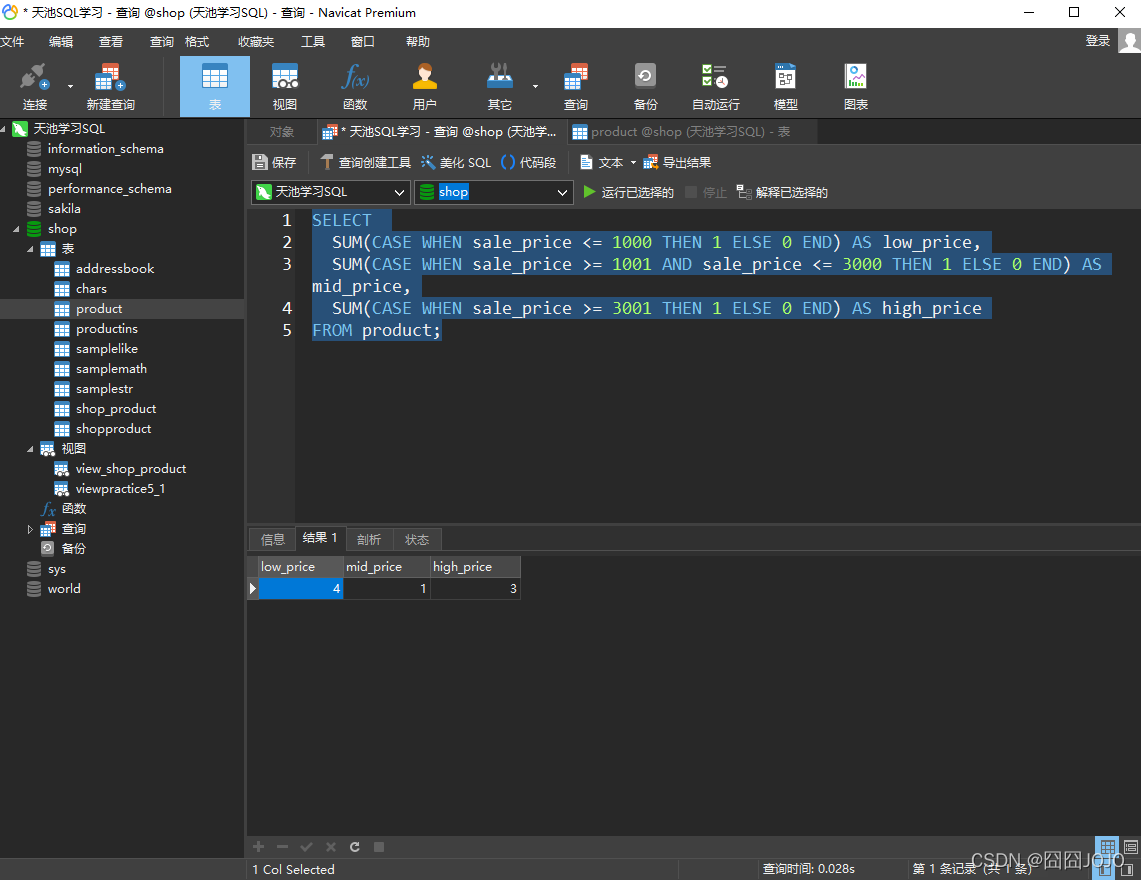Run the selection with 运行已选择的
The width and height of the screenshot is (1141, 880).
pyautogui.click(x=629, y=192)
